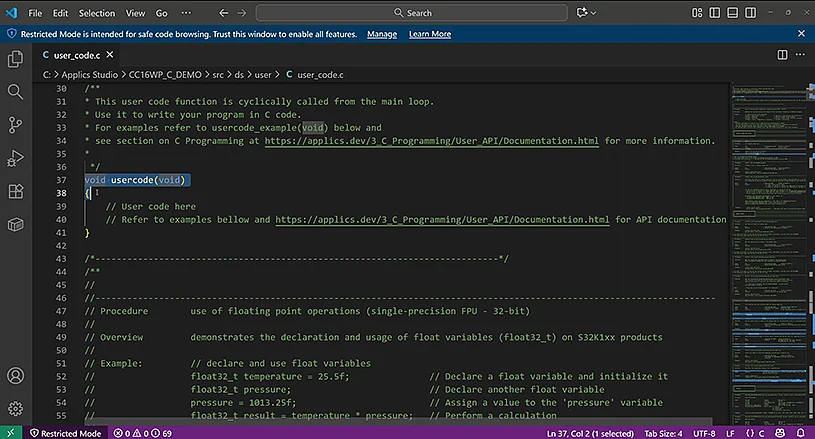
Task: Change the LF end of line sequence
Action: click(730, 433)
